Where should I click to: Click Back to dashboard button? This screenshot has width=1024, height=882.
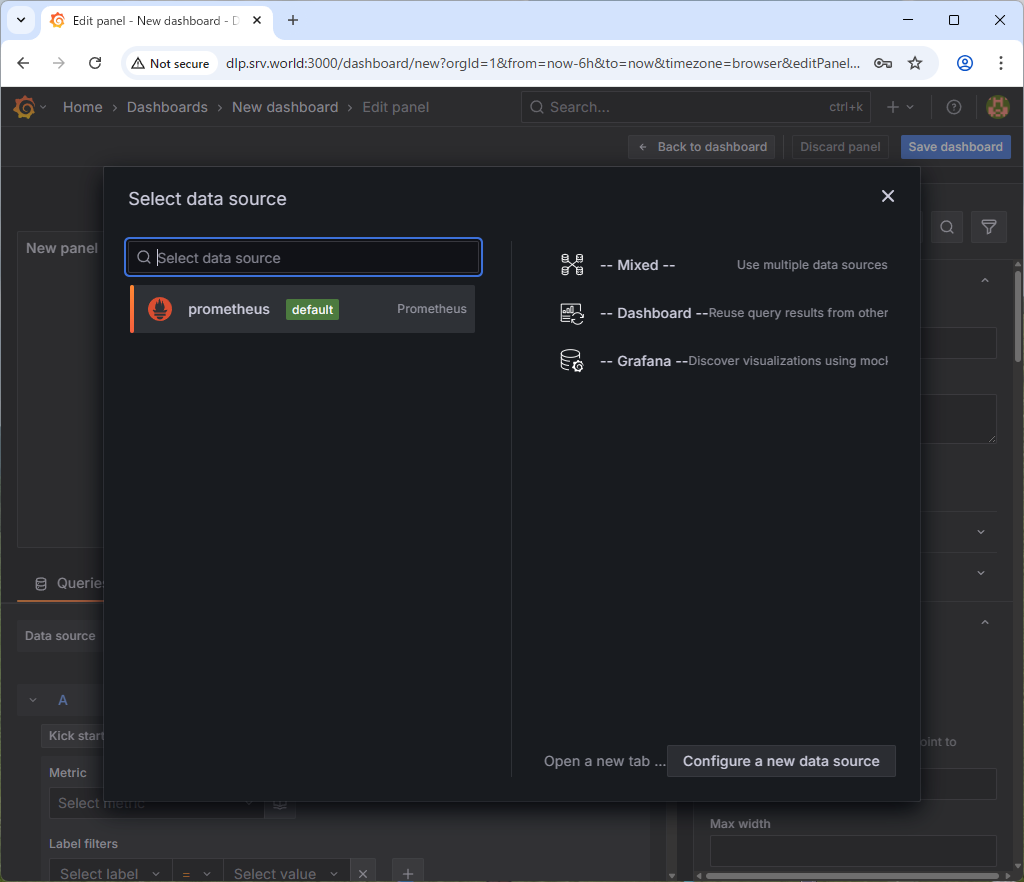pos(702,147)
